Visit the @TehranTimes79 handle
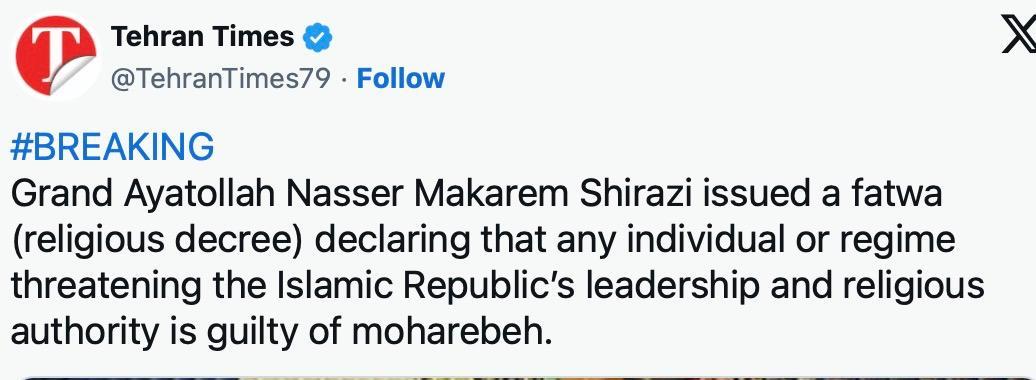Image resolution: width=1036 pixels, height=380 pixels. (219, 79)
